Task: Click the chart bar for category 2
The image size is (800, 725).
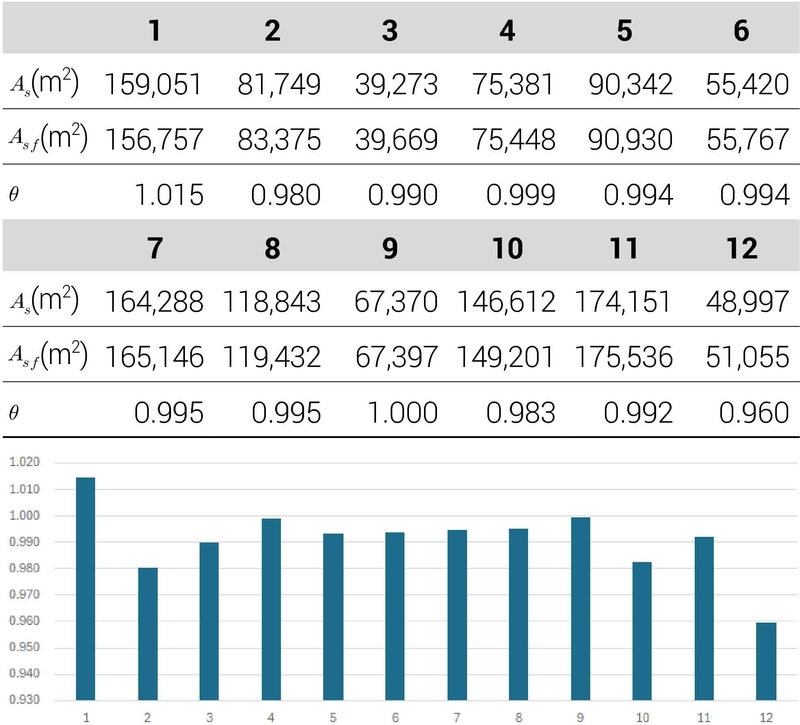Action: 147,633
